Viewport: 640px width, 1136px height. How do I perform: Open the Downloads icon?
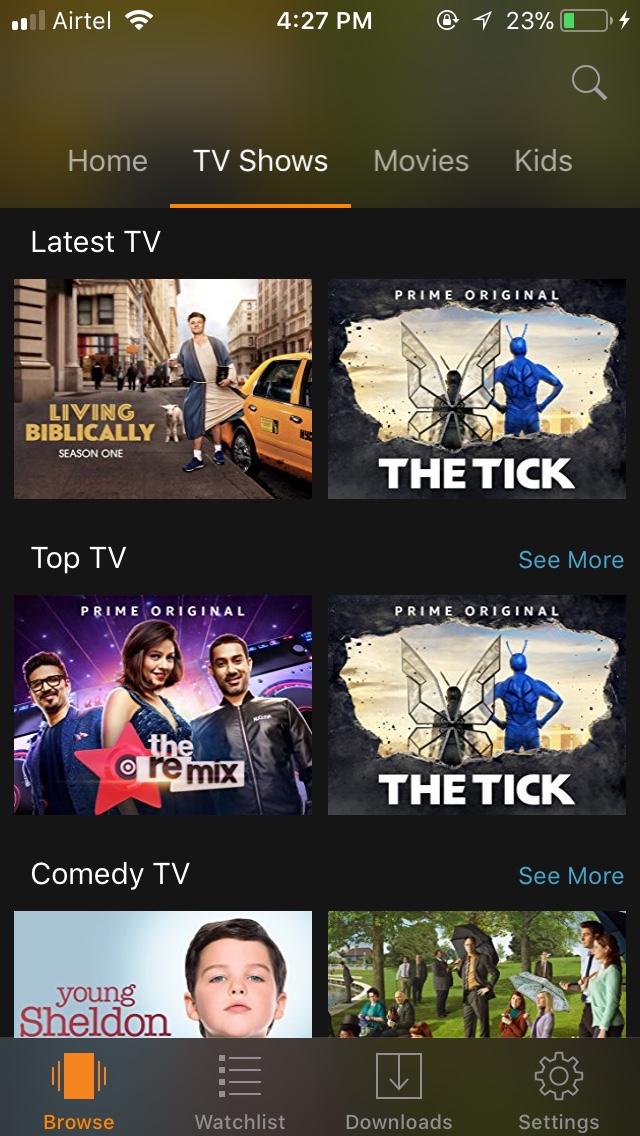pyautogui.click(x=399, y=1076)
